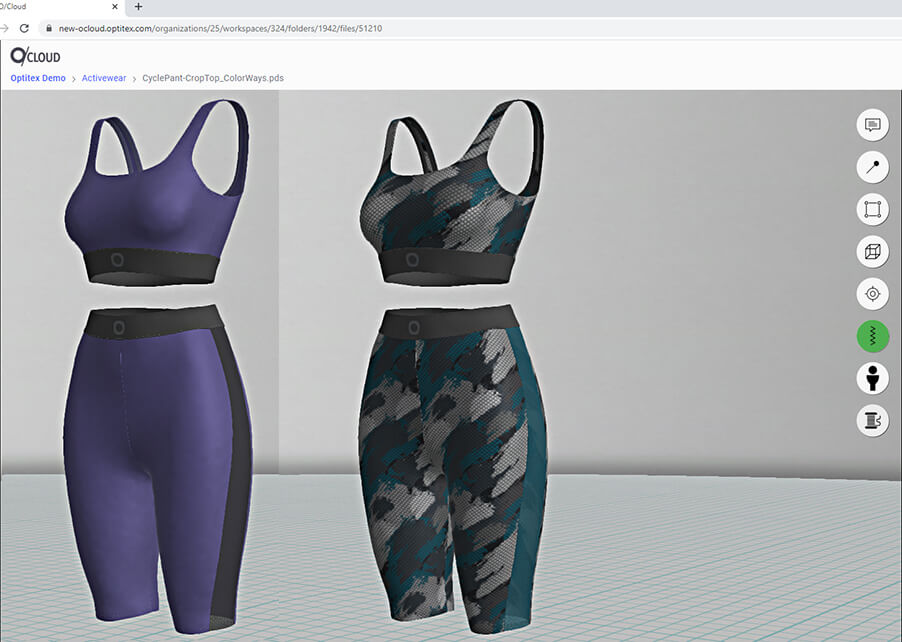
Task: Open the comments speech bubble tool
Action: pos(872,125)
